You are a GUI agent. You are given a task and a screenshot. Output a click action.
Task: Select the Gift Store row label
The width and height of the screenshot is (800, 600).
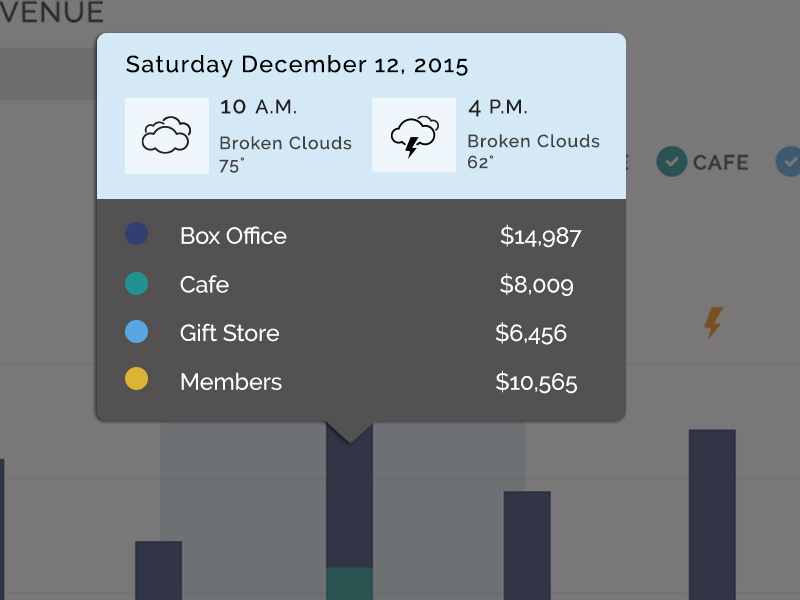point(229,333)
